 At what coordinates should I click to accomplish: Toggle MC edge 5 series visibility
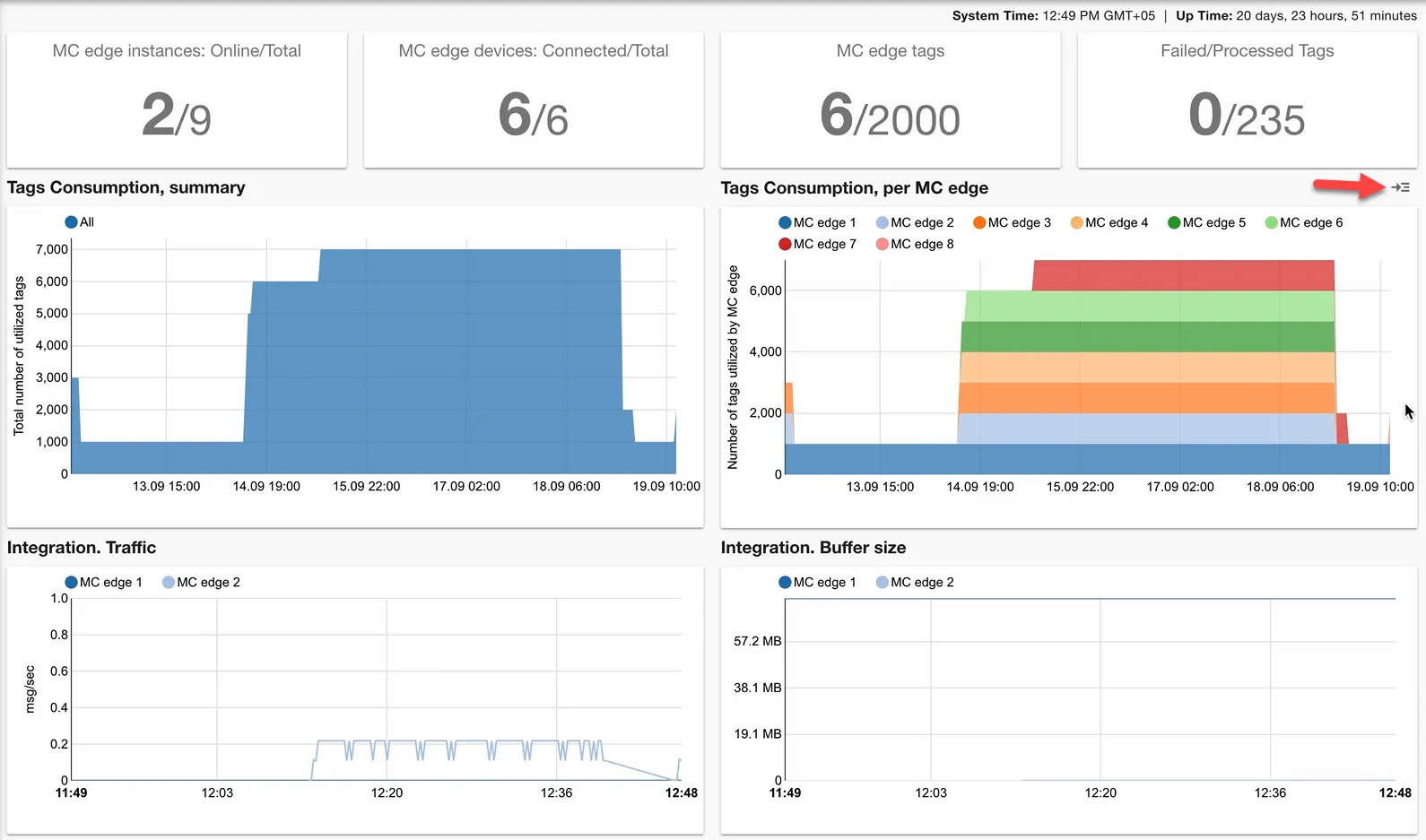(1206, 222)
